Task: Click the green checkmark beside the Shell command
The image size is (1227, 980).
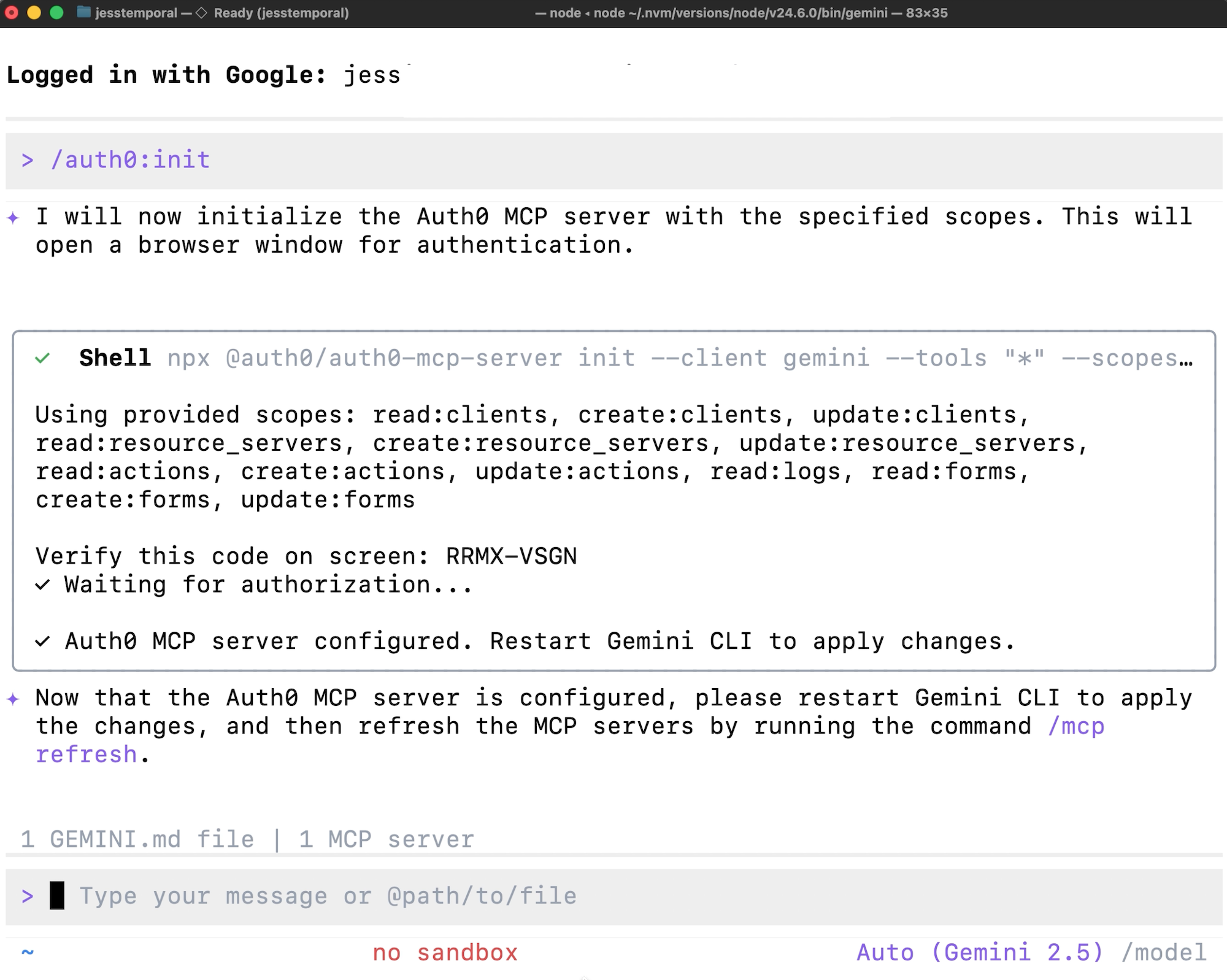Action: [x=44, y=359]
